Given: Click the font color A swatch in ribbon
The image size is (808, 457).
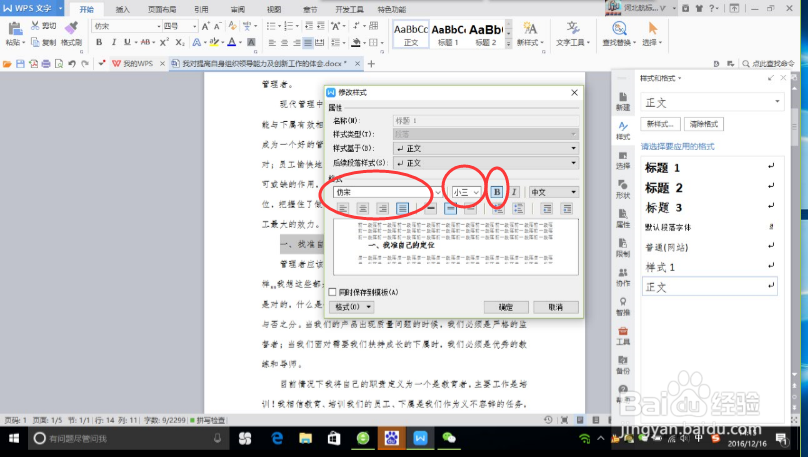Looking at the screenshot, I should [x=232, y=42].
